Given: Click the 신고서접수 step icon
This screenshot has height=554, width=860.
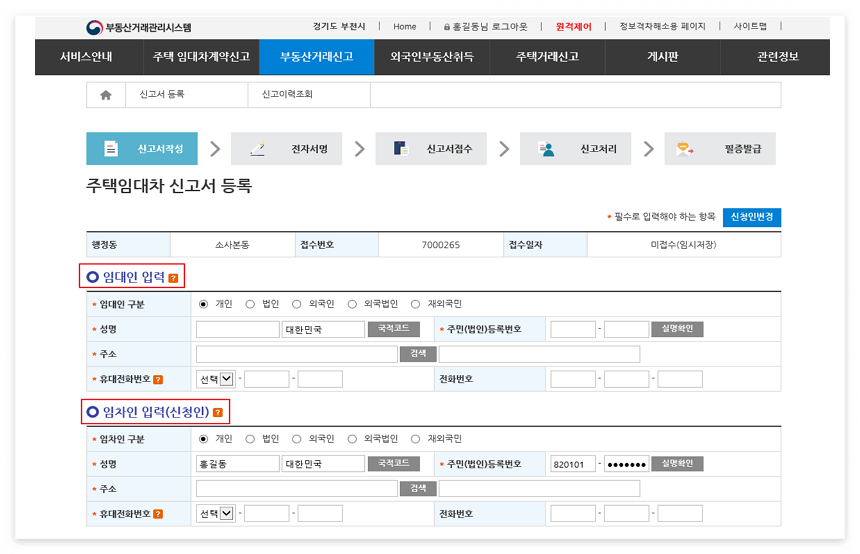Looking at the screenshot, I should [401, 149].
